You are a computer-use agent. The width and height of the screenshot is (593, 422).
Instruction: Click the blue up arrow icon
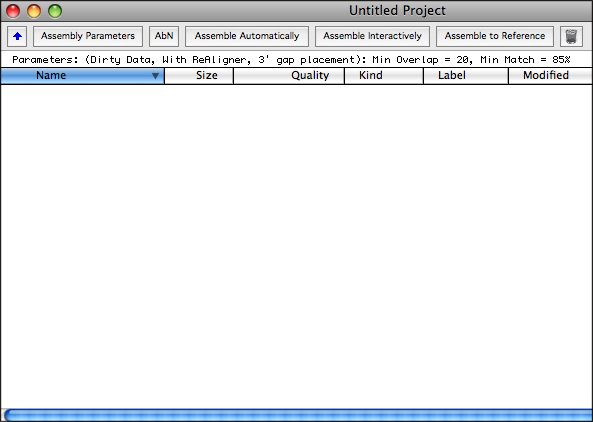point(17,36)
